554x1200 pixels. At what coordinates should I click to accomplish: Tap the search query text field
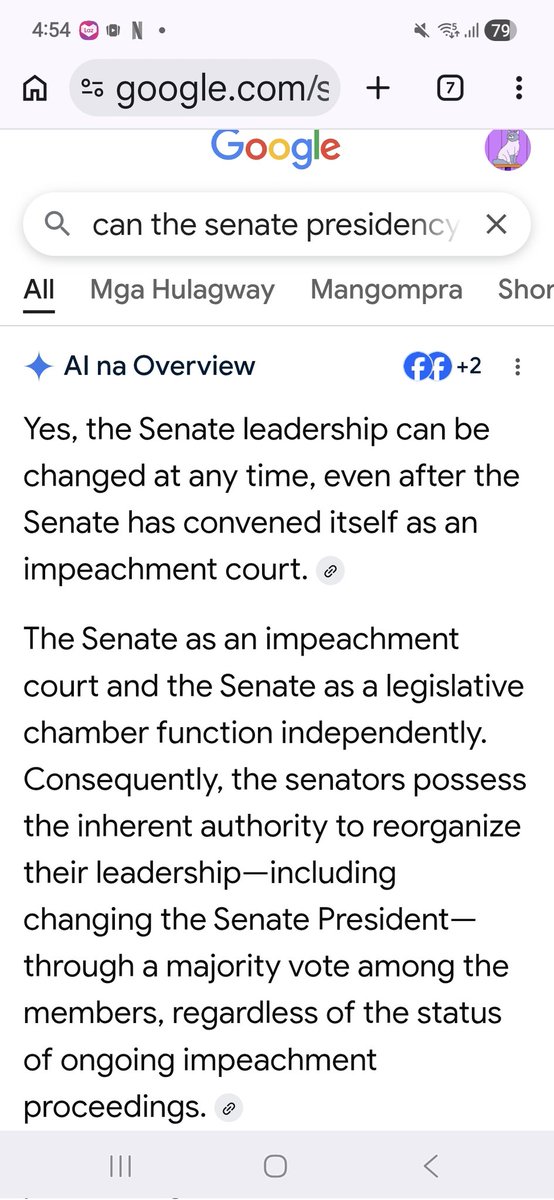(274, 225)
